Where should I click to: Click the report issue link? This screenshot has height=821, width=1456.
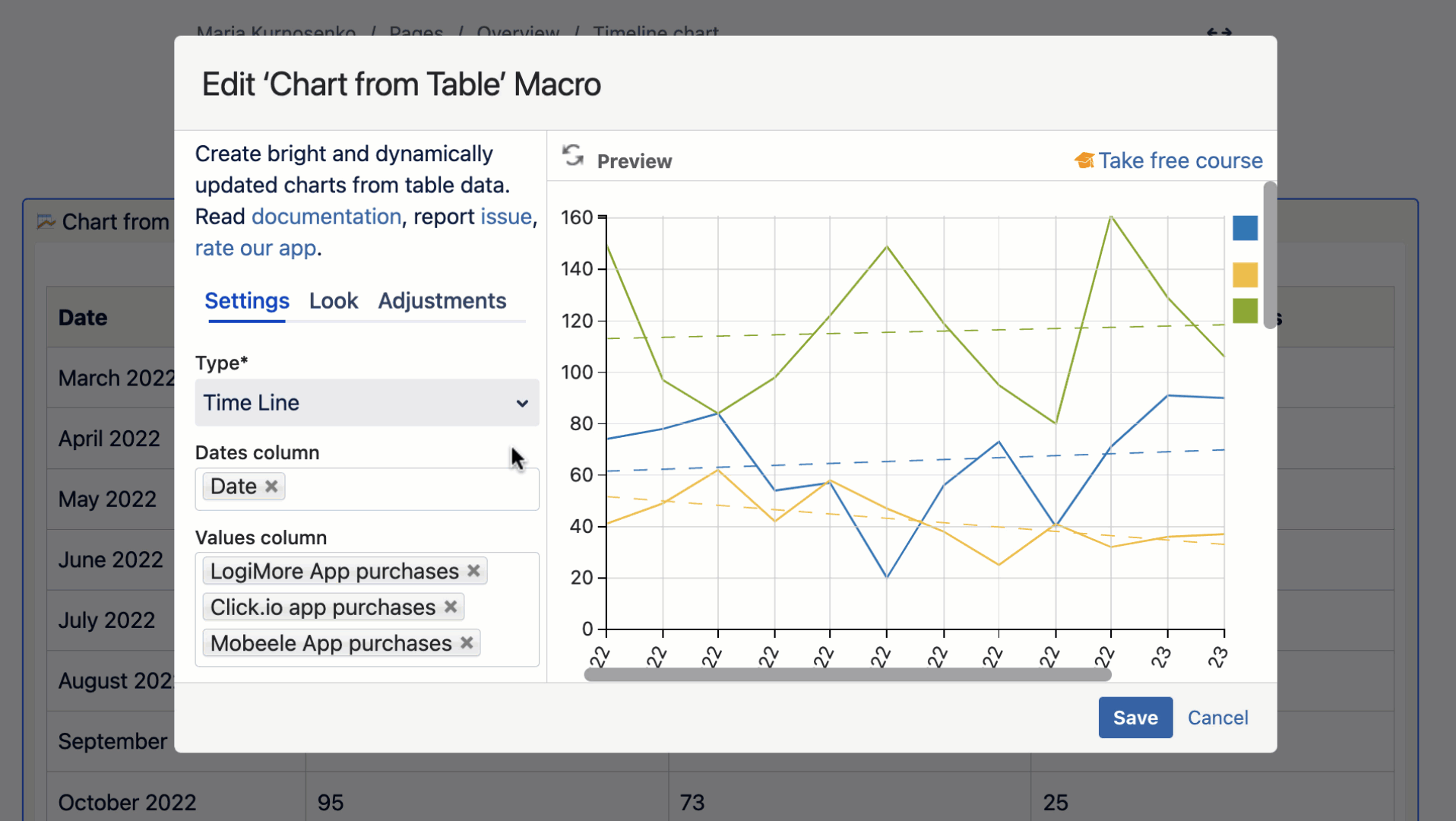point(506,217)
